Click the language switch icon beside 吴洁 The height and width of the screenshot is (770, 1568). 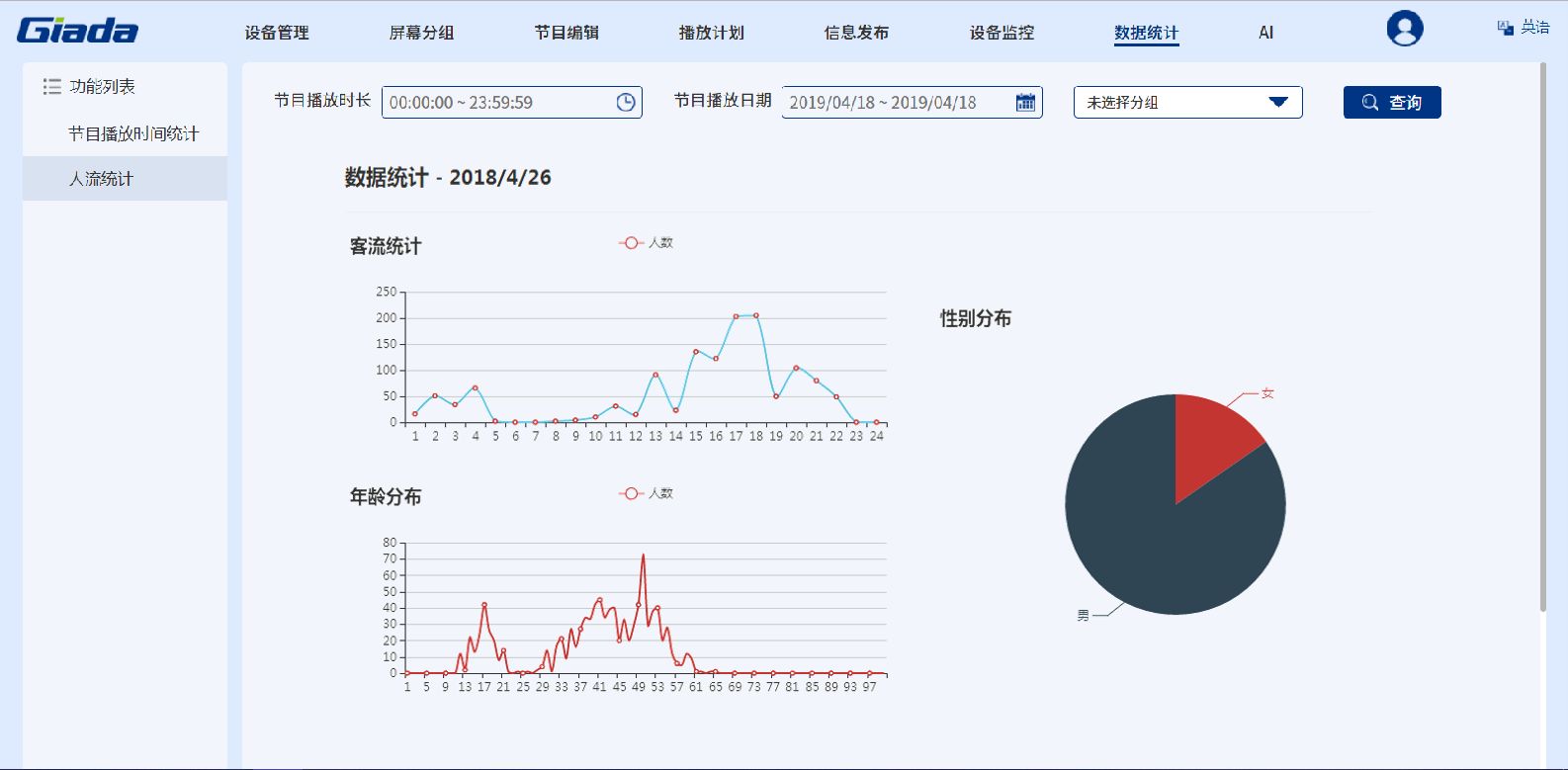pyautogui.click(x=1505, y=28)
